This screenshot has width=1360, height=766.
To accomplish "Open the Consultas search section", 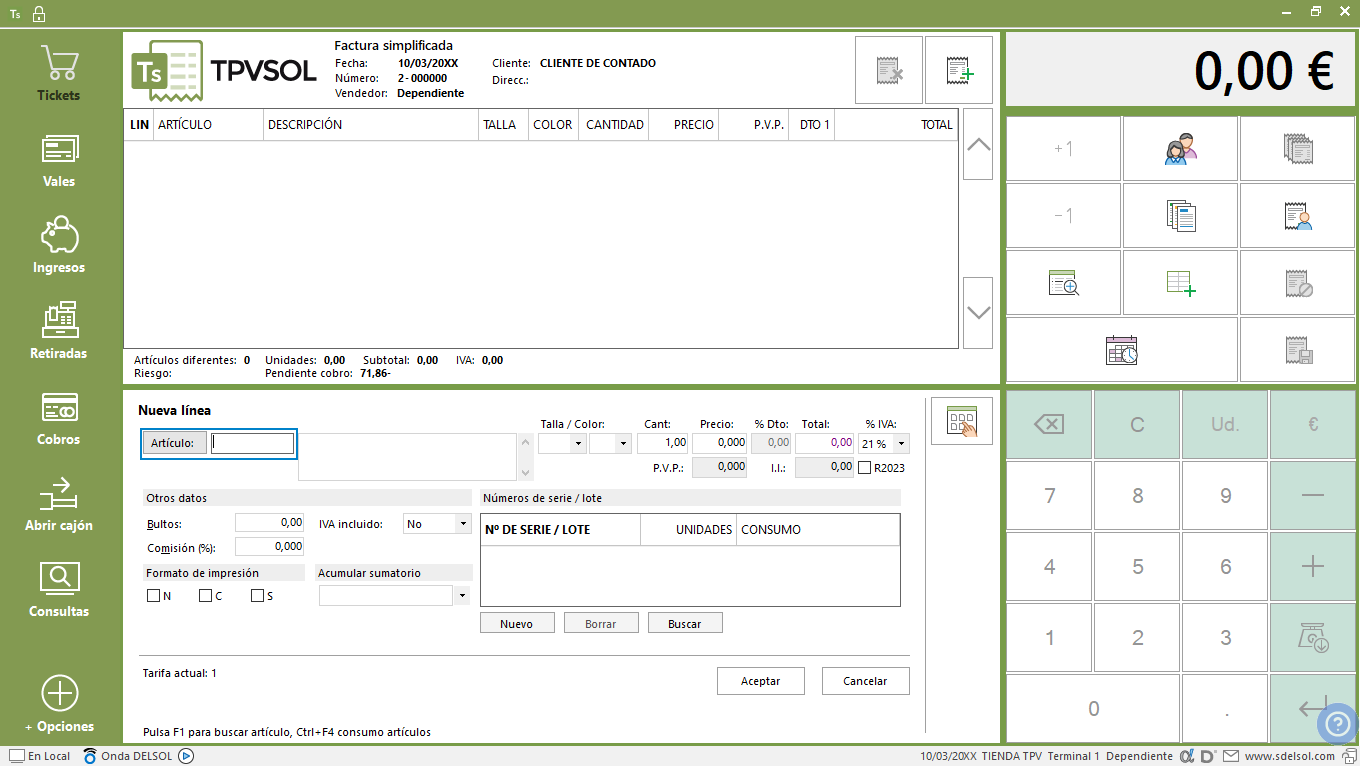I will coord(59,591).
